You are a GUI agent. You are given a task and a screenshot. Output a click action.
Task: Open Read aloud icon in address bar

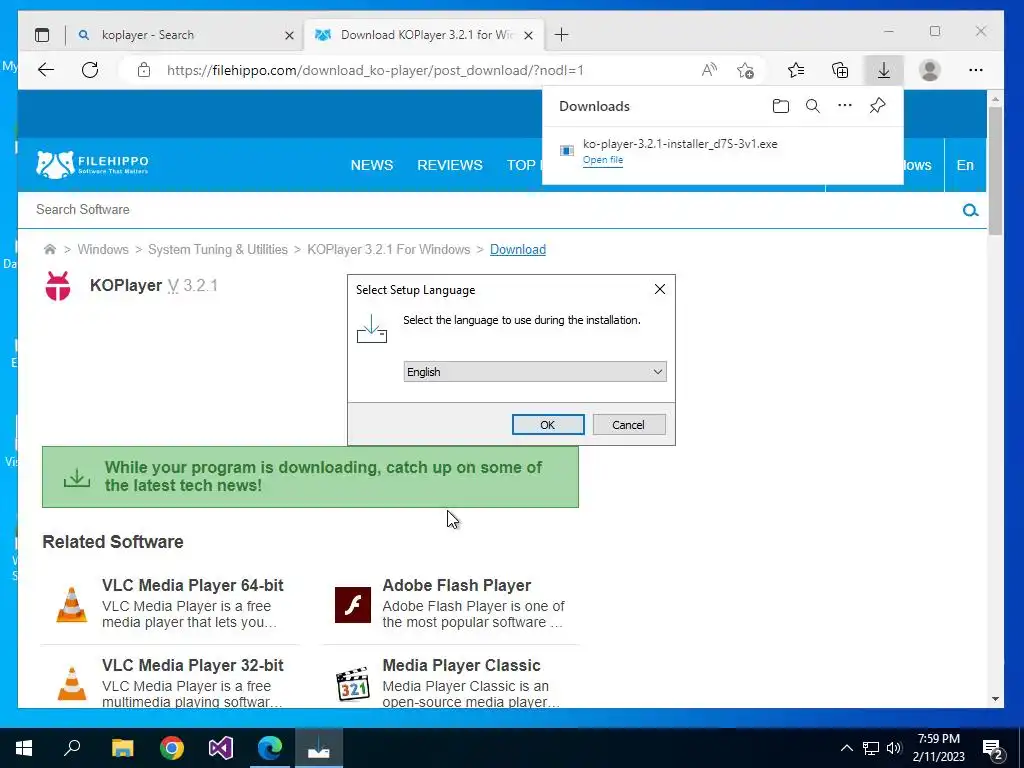(x=709, y=70)
